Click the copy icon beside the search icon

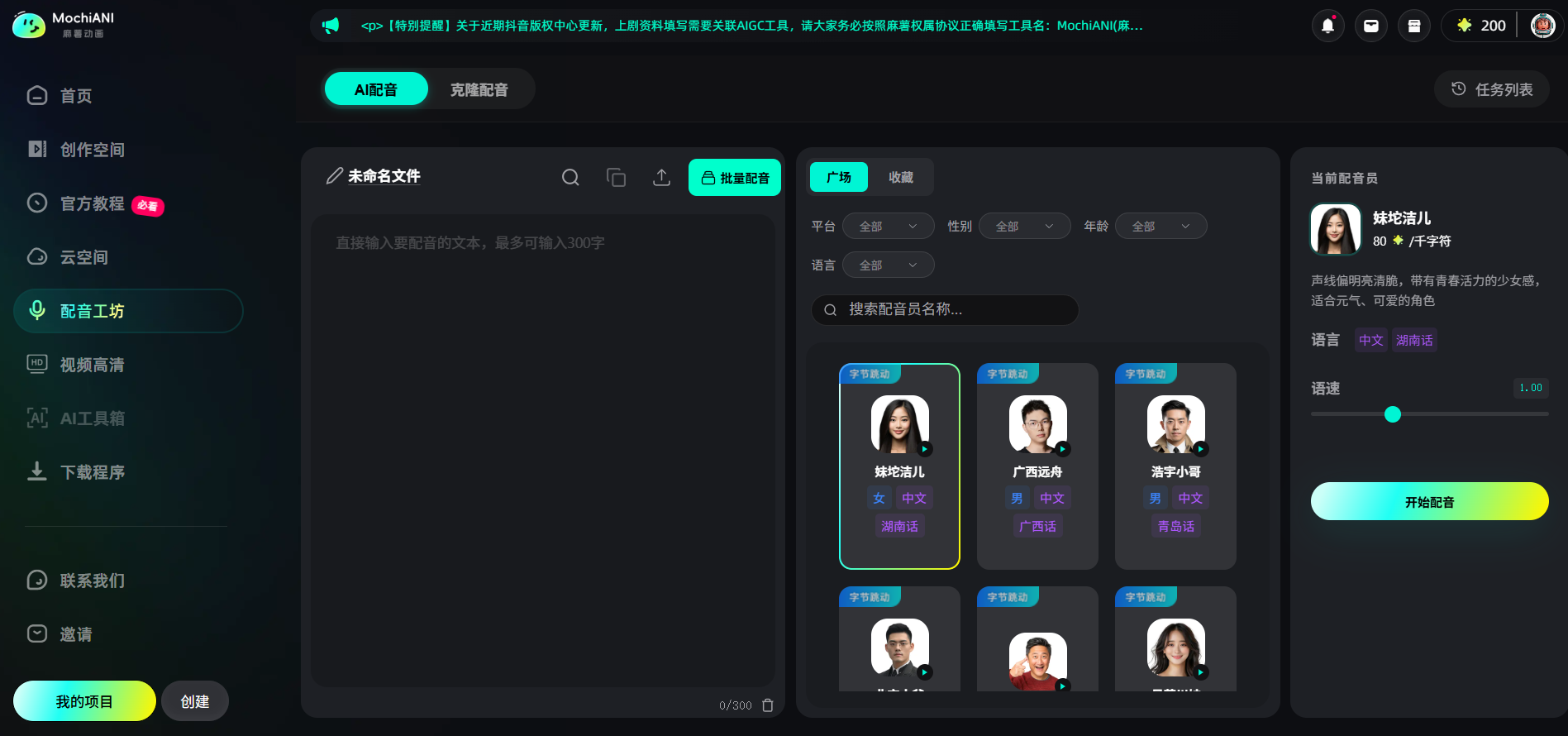pyautogui.click(x=616, y=177)
